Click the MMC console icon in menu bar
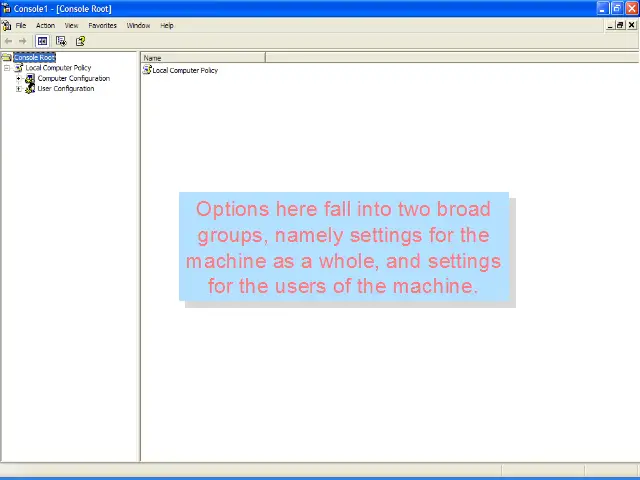Image resolution: width=640 pixels, height=480 pixels. click(7, 26)
